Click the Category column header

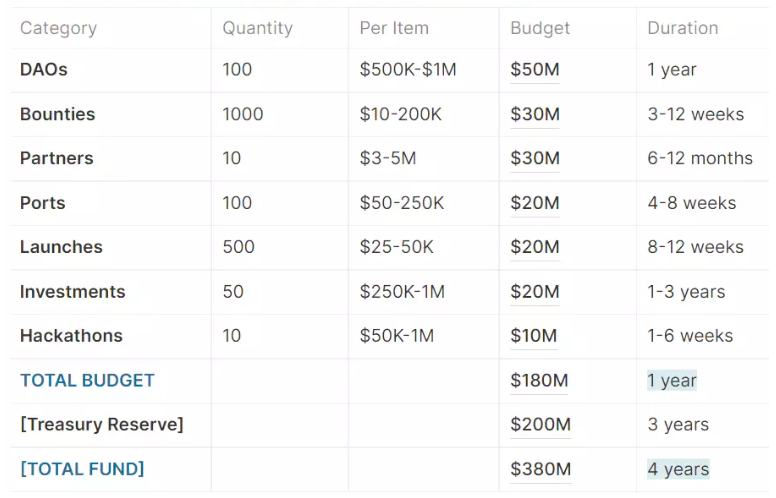[58, 28]
